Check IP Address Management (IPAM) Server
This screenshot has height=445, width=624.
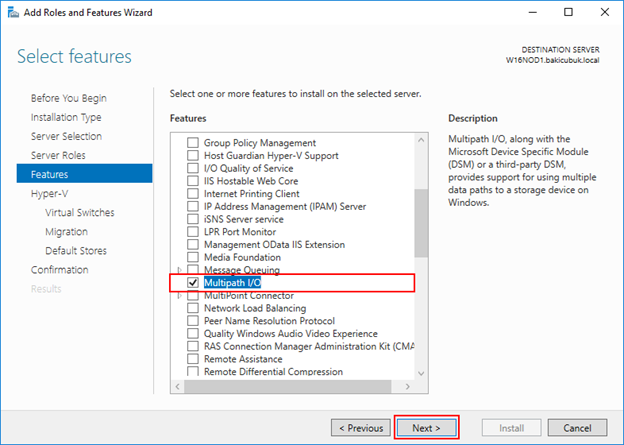click(x=193, y=206)
